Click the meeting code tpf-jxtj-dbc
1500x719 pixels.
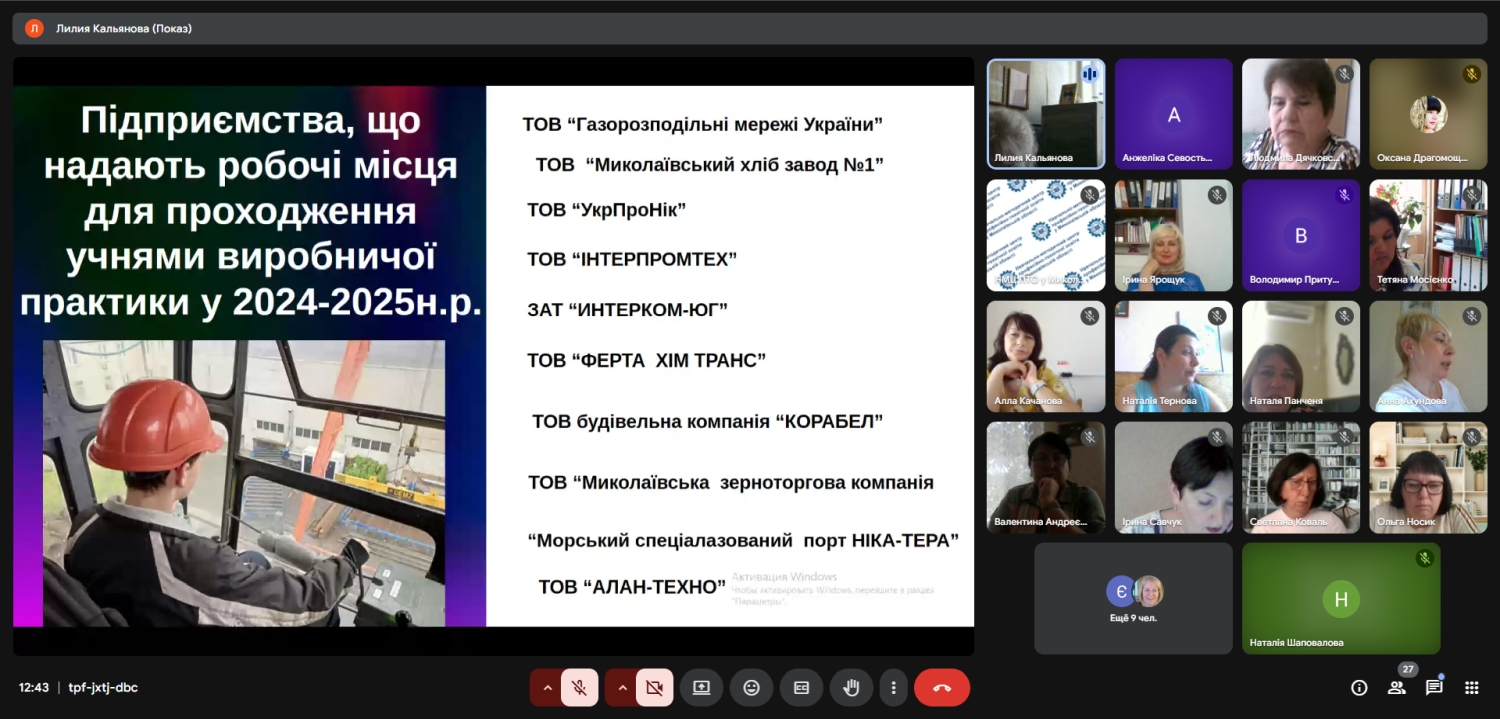pyautogui.click(x=103, y=688)
